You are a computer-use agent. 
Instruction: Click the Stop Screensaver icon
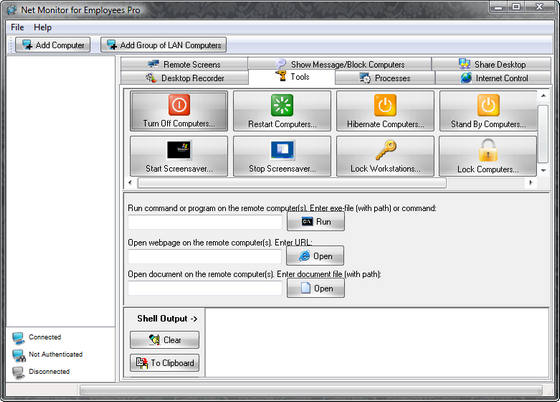point(282,150)
